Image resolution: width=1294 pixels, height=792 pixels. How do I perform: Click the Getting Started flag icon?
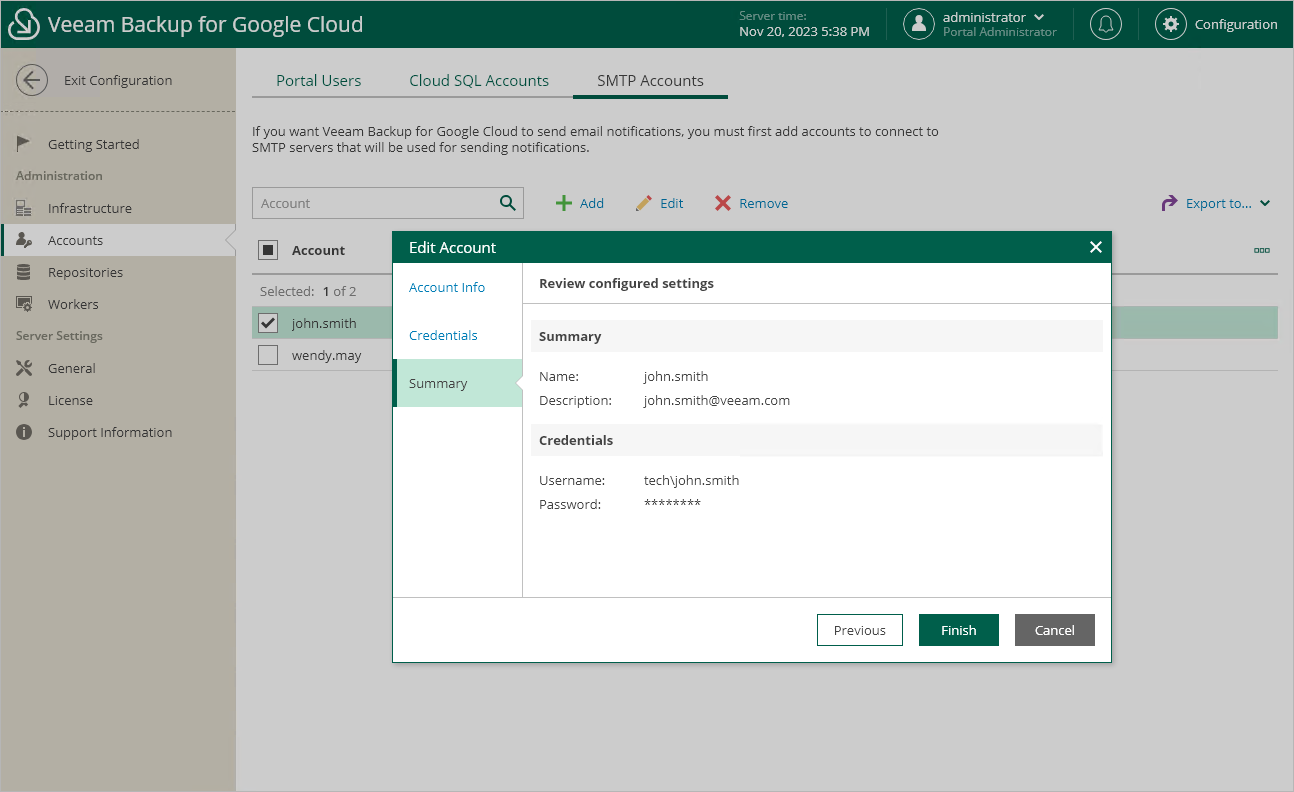pos(25,144)
